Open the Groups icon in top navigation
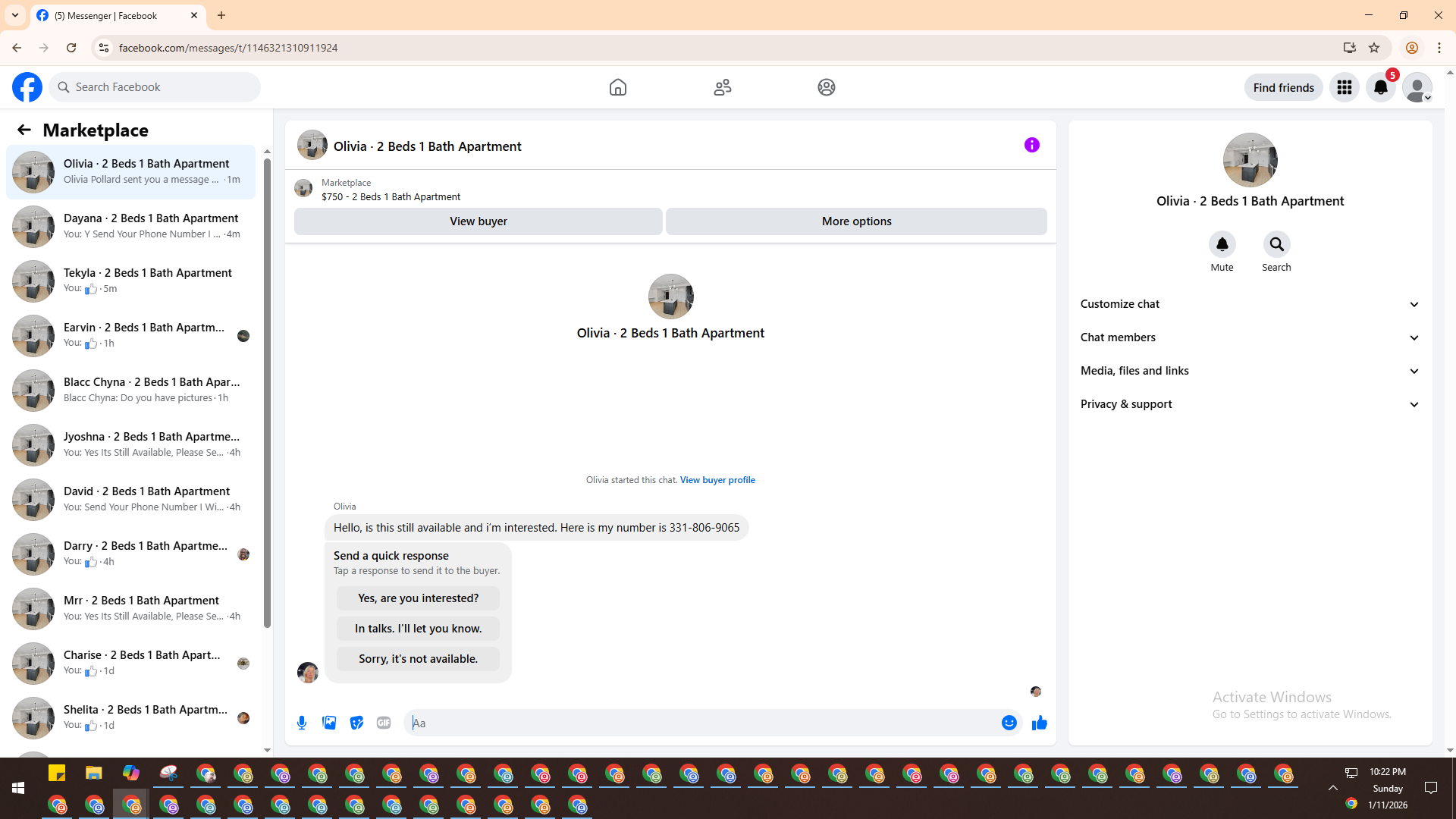This screenshot has height=819, width=1456. [x=827, y=87]
